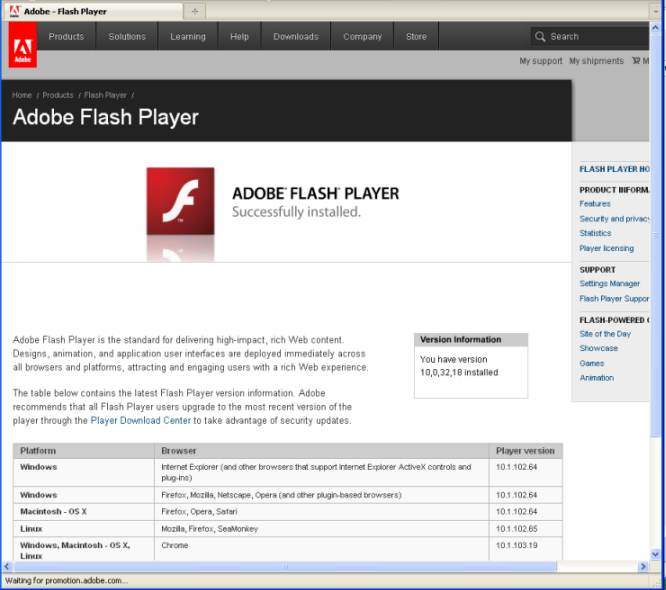The height and width of the screenshot is (590, 666).
Task: Open the My support link
Action: click(x=541, y=61)
